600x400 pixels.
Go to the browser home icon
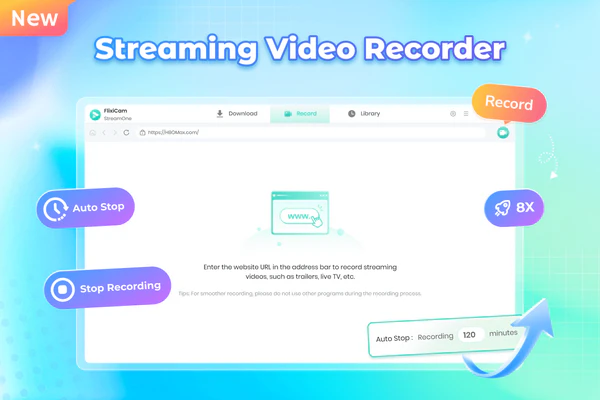93,132
